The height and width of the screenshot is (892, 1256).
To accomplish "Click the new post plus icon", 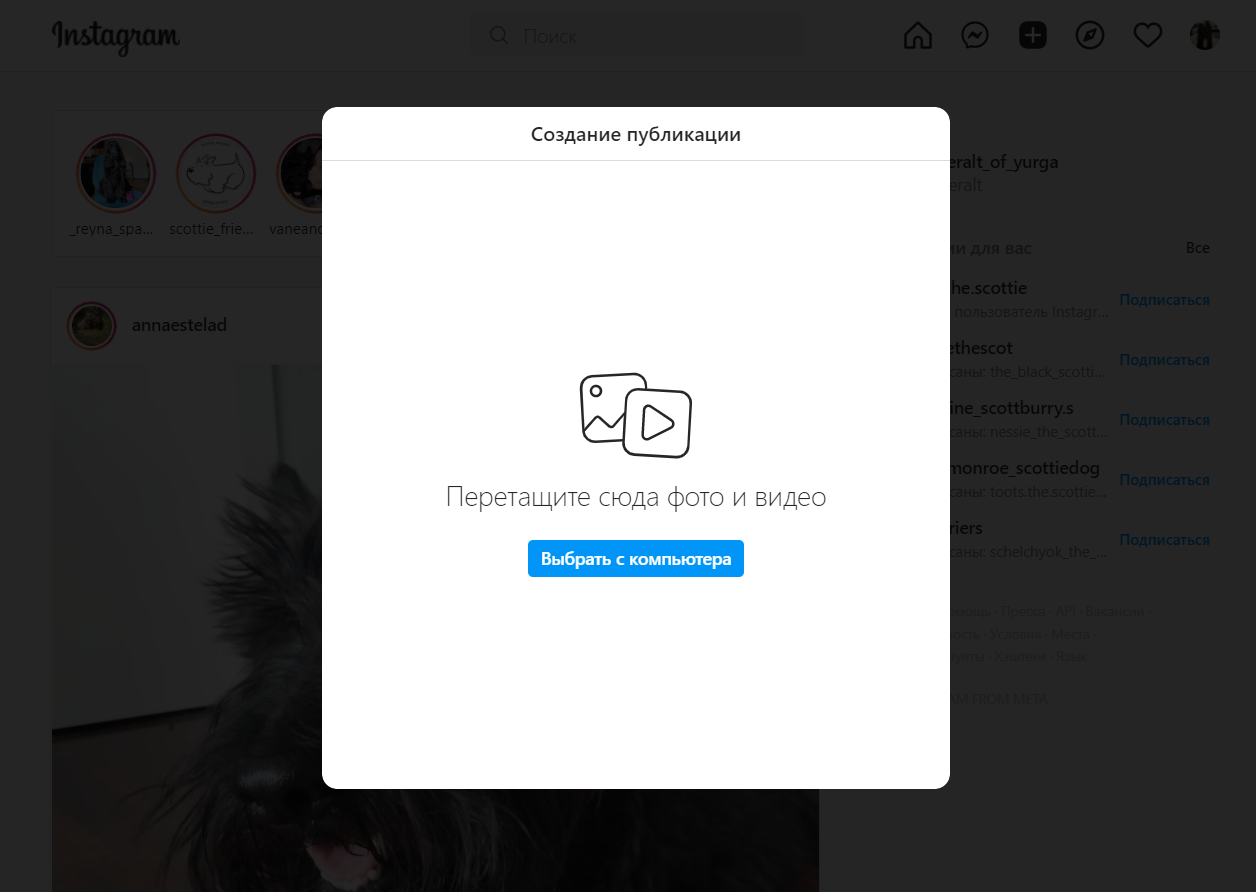I will [x=1032, y=36].
